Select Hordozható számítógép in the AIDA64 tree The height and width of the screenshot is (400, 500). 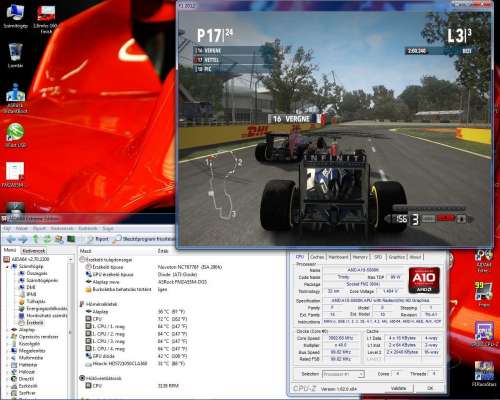tap(43, 315)
